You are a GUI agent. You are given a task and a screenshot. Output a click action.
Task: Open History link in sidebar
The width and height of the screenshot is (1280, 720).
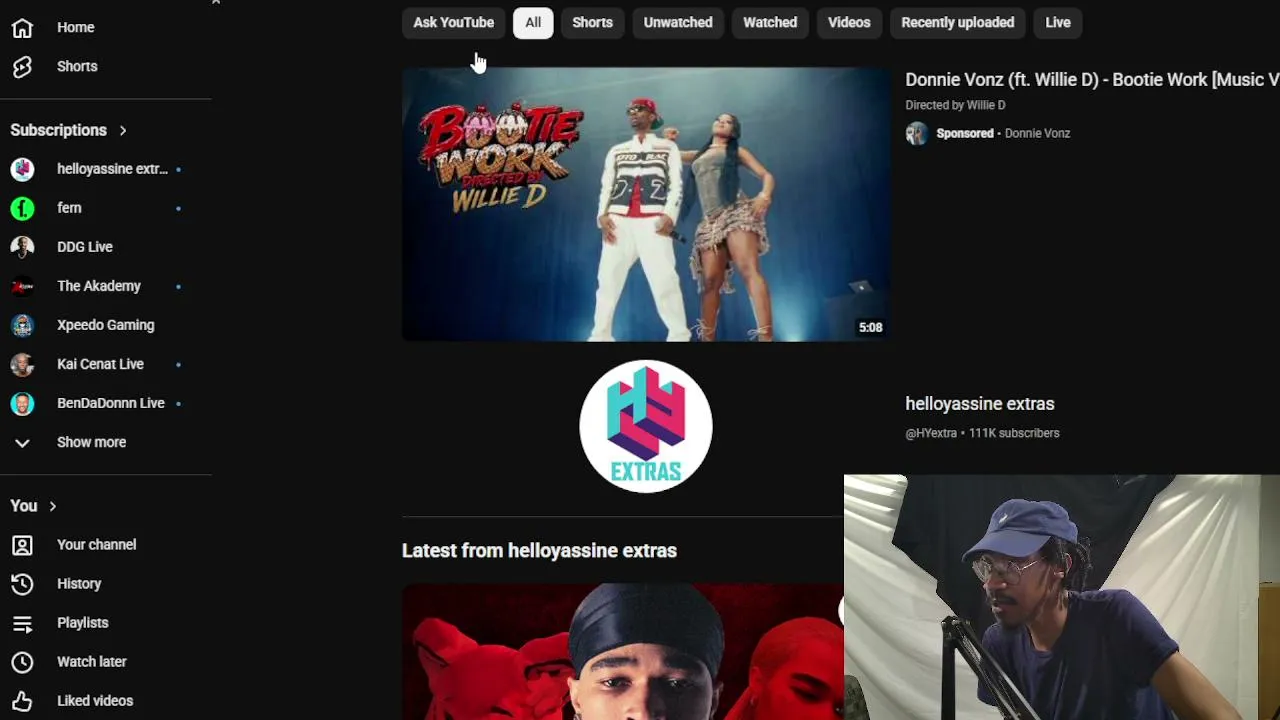click(79, 584)
